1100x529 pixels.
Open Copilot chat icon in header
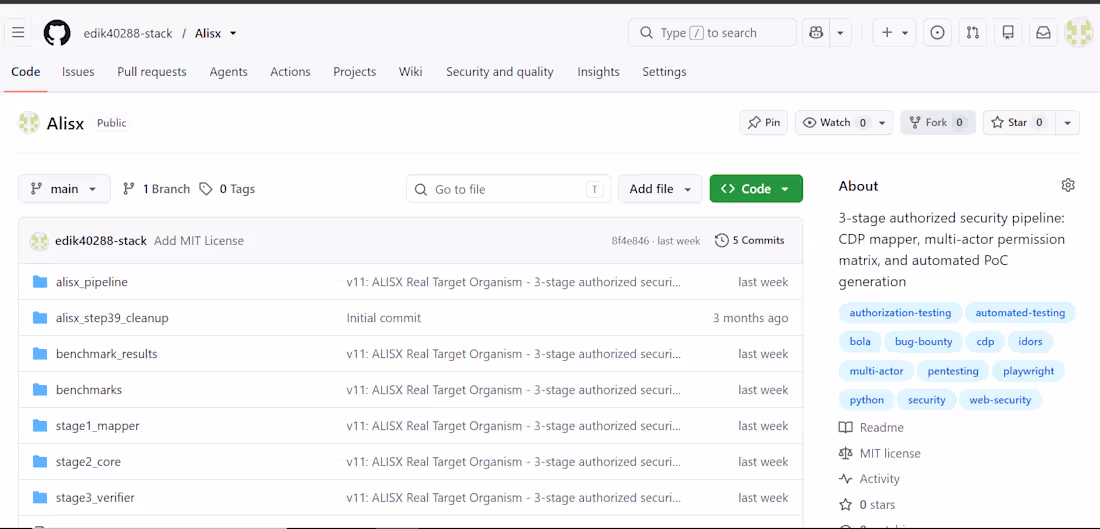click(816, 33)
